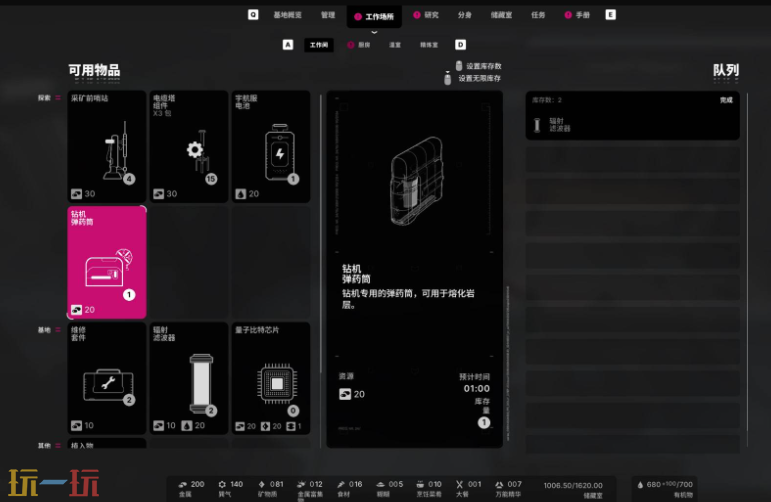Select the 电缆塔组件 pylon component item
This screenshot has height=502, width=771.
(188, 145)
